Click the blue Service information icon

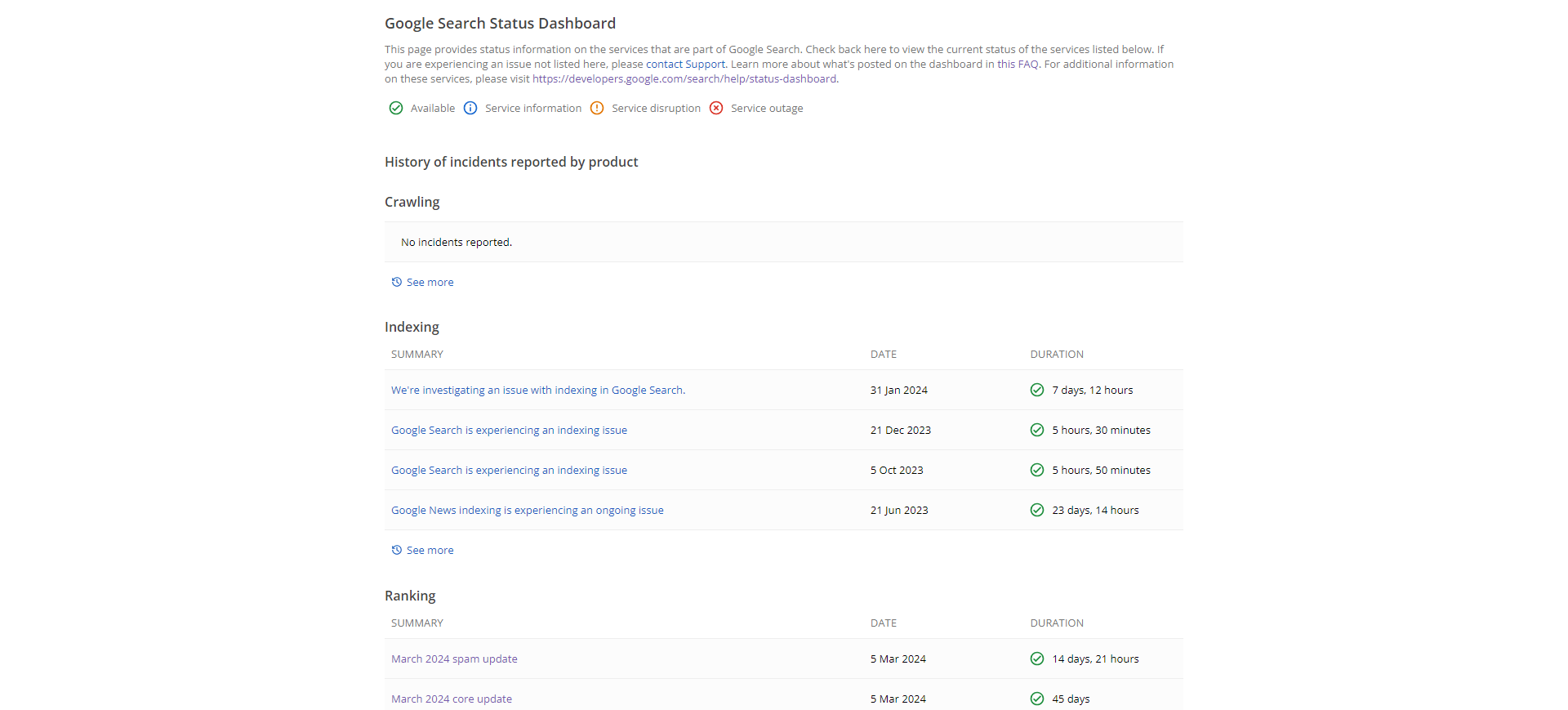470,108
